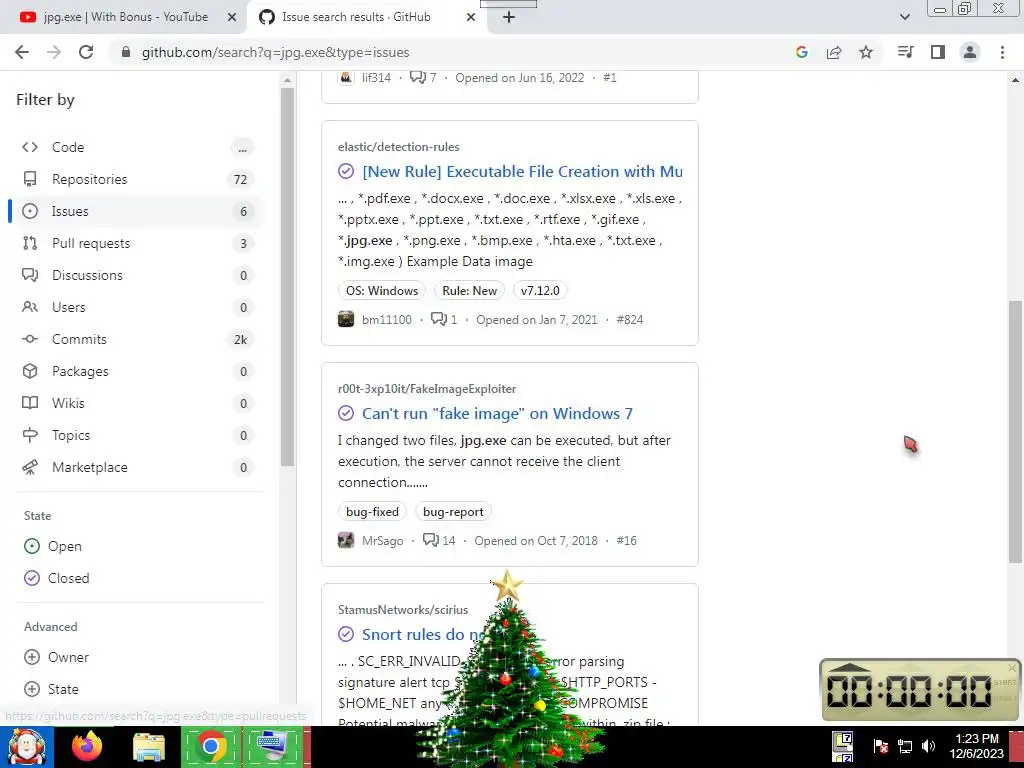This screenshot has height=768, width=1024.
Task: Open the StamusNetworks/scirius repository link
Action: [403, 610]
